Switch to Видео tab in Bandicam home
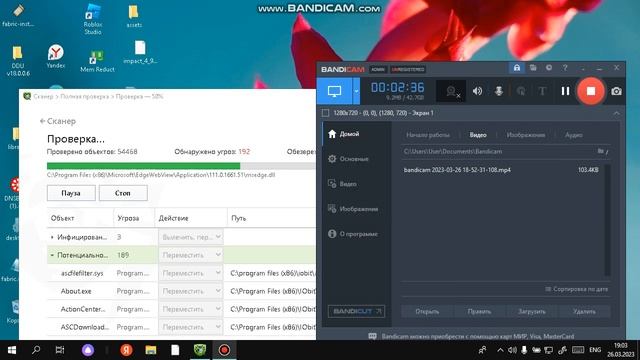 [478, 135]
